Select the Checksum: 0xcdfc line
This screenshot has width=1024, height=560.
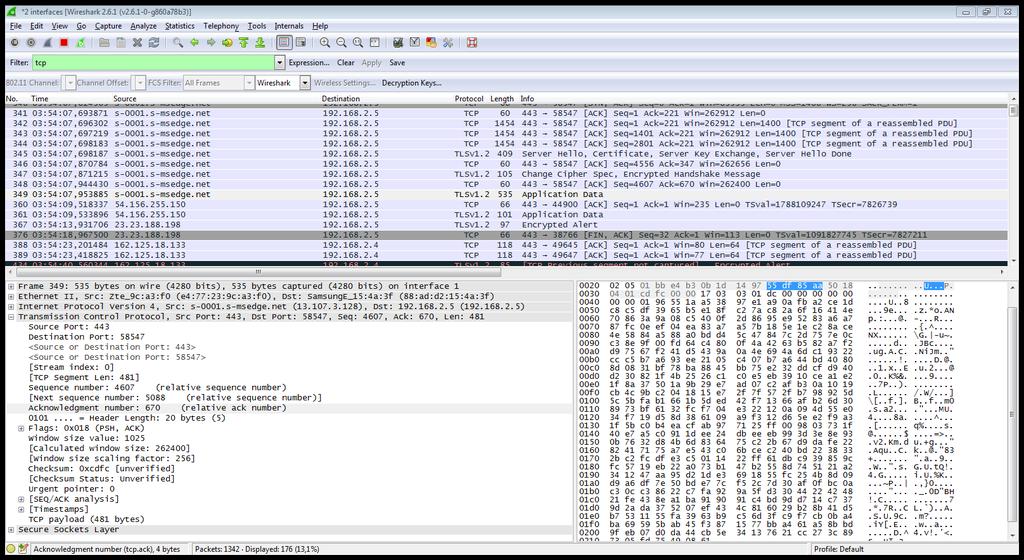click(101, 469)
